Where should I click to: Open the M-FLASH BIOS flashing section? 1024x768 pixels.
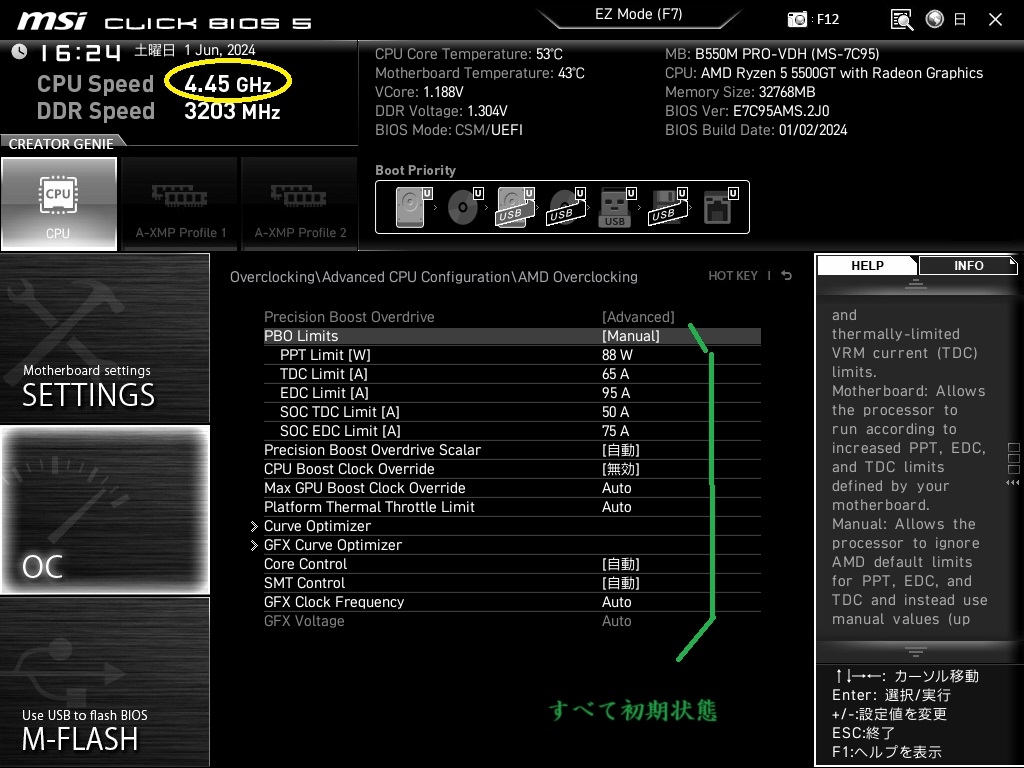[x=105, y=682]
